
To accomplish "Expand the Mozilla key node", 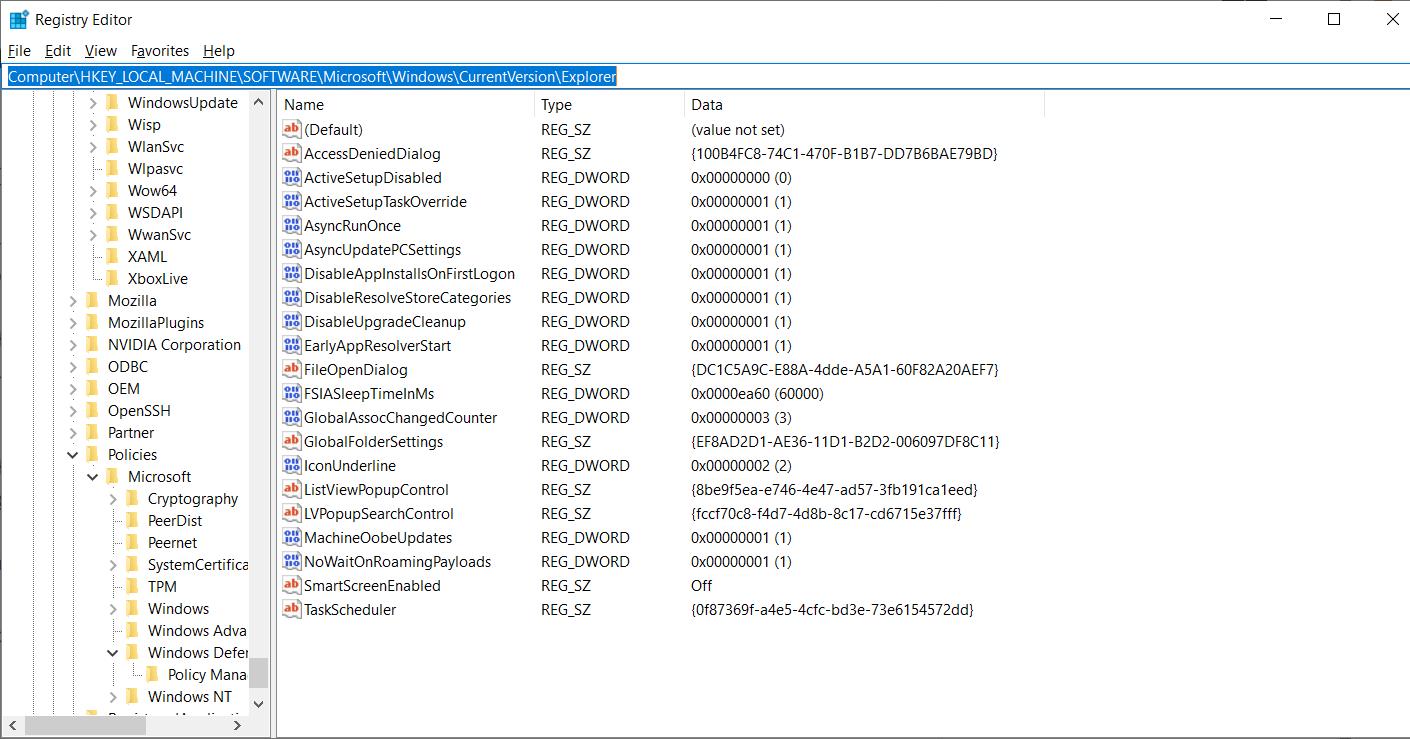I will tap(73, 300).
